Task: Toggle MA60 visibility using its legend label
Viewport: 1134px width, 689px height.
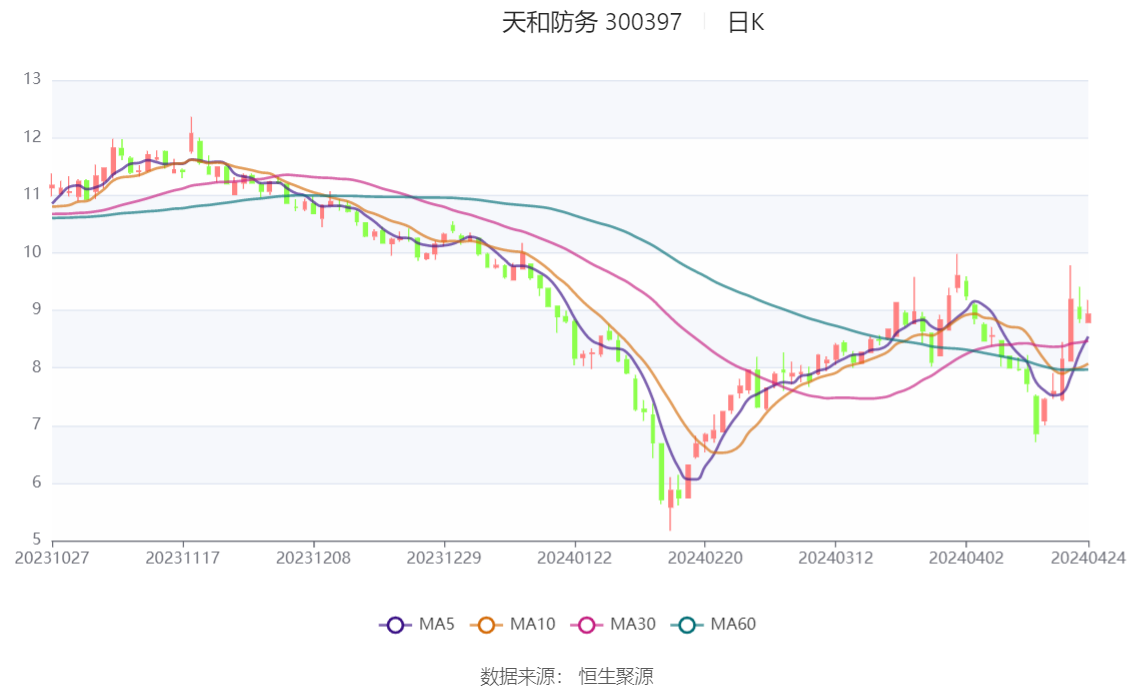Action: coord(733,624)
